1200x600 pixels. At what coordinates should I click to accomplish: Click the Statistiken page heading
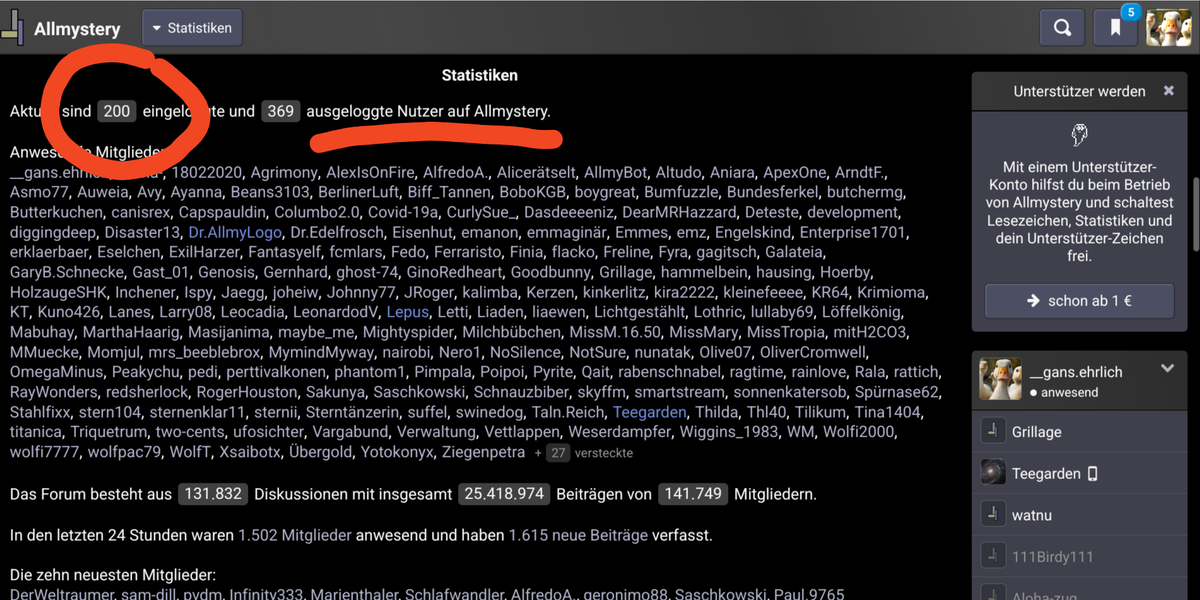(480, 75)
